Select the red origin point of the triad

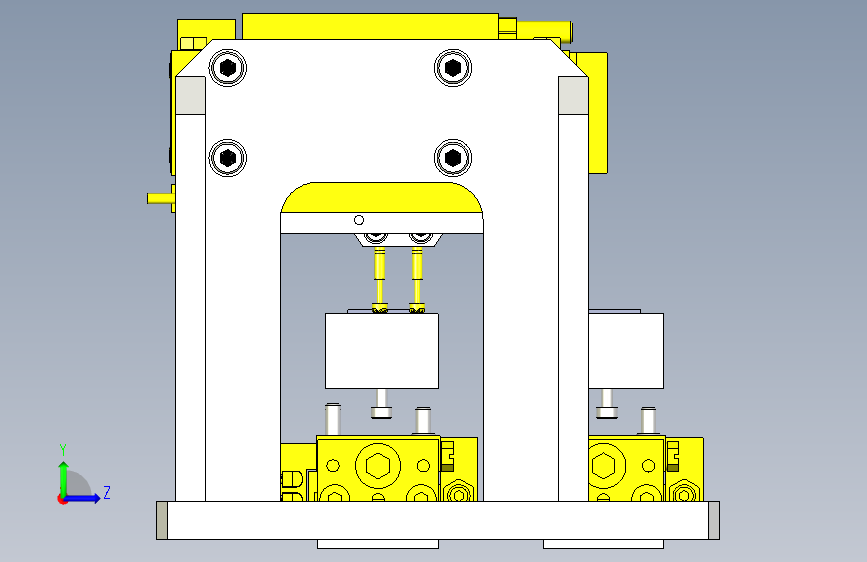(62, 499)
